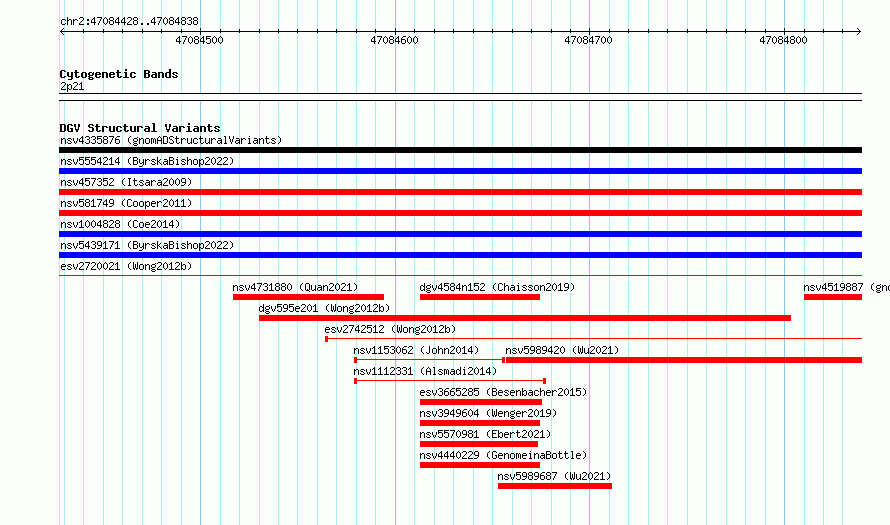This screenshot has height=525, width=890.
Task: Select the red nsv5989687 variant bar
Action: click(x=555, y=486)
